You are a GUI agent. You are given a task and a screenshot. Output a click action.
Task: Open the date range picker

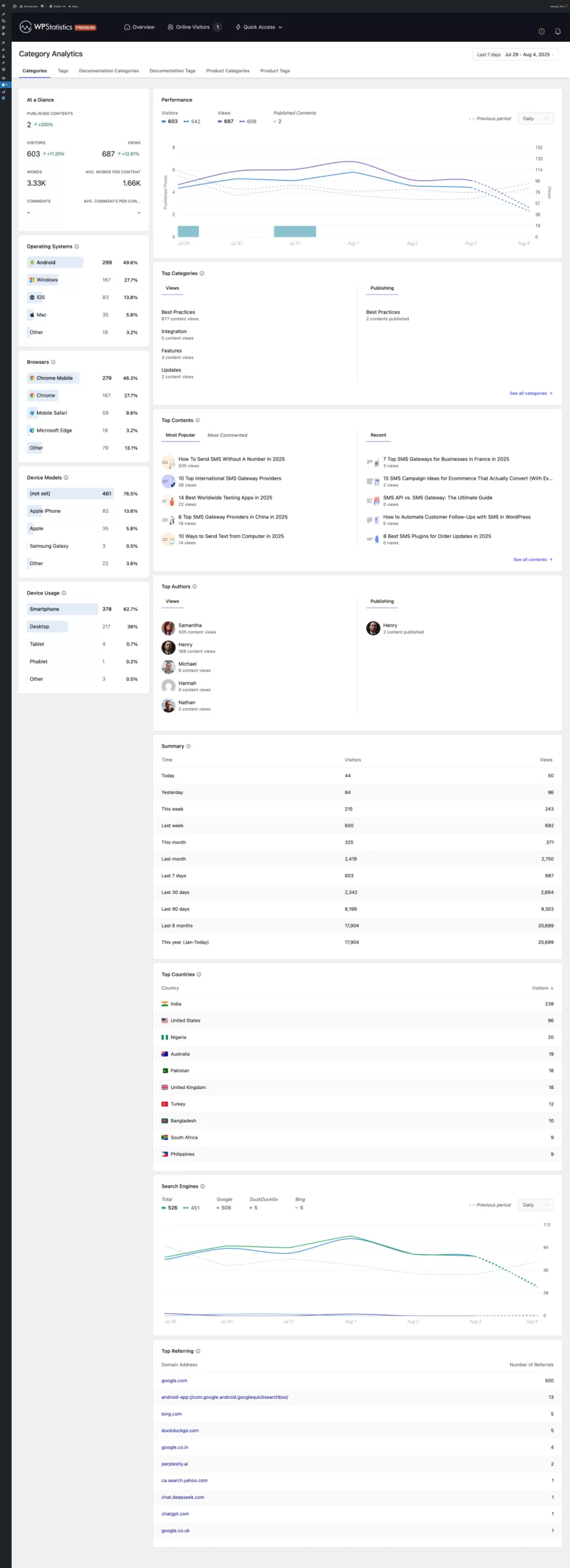(515, 55)
